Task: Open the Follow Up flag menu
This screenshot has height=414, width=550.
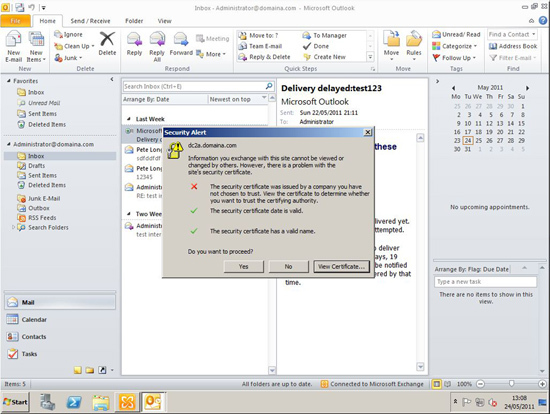Action: coord(454,58)
